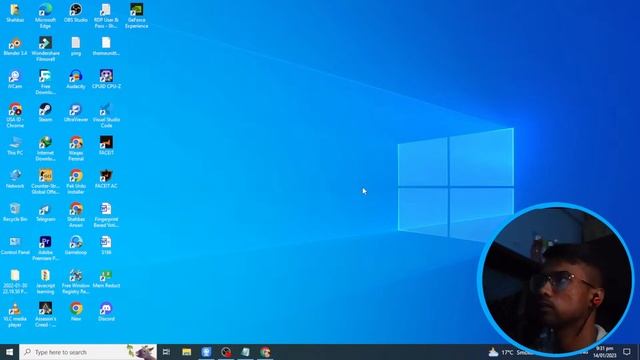Open the Free Download Manager shortcut
Viewport: 640px width, 360px height.
[45, 82]
